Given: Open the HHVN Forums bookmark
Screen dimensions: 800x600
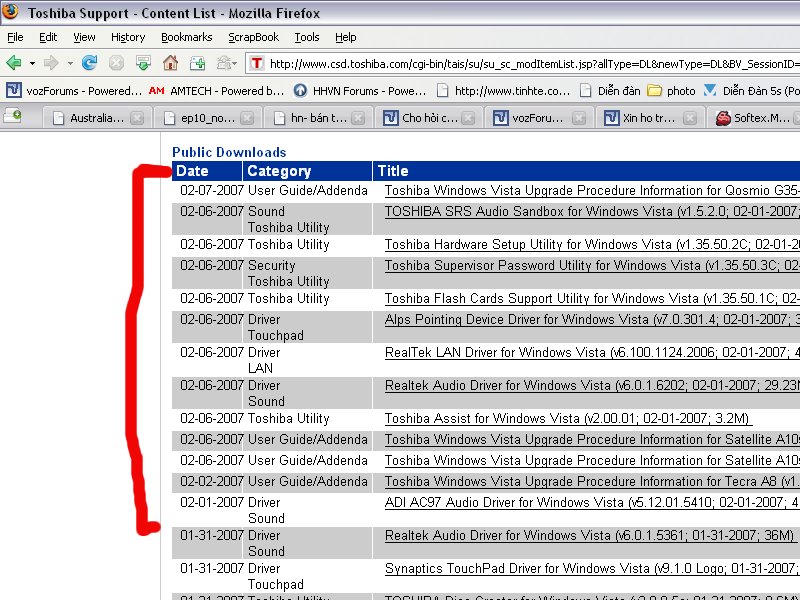Looking at the screenshot, I should pos(360,91).
